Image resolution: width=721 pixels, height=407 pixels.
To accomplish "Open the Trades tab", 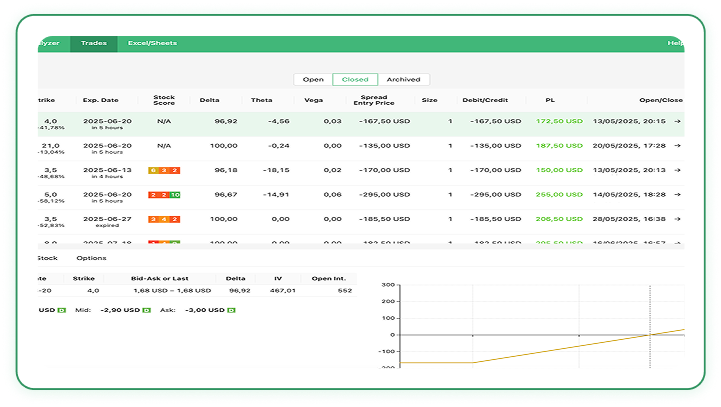I will click(94, 43).
